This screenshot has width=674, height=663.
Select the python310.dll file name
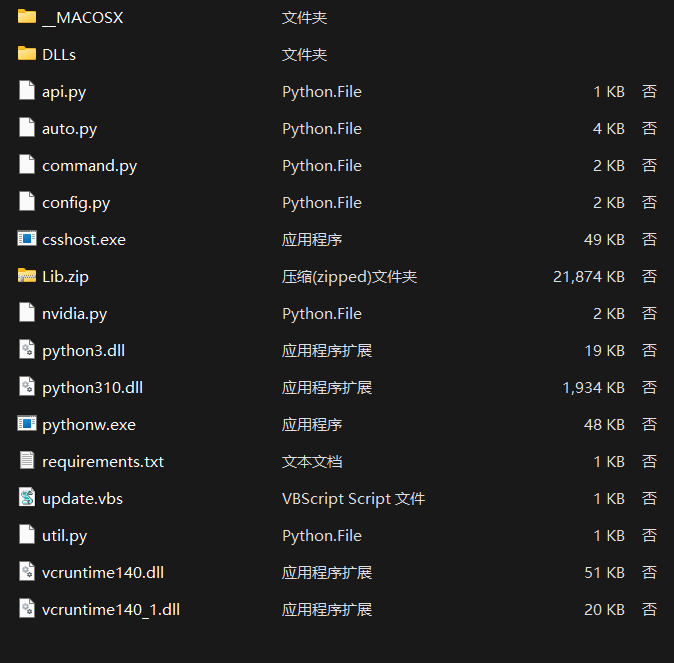pyautogui.click(x=92, y=388)
